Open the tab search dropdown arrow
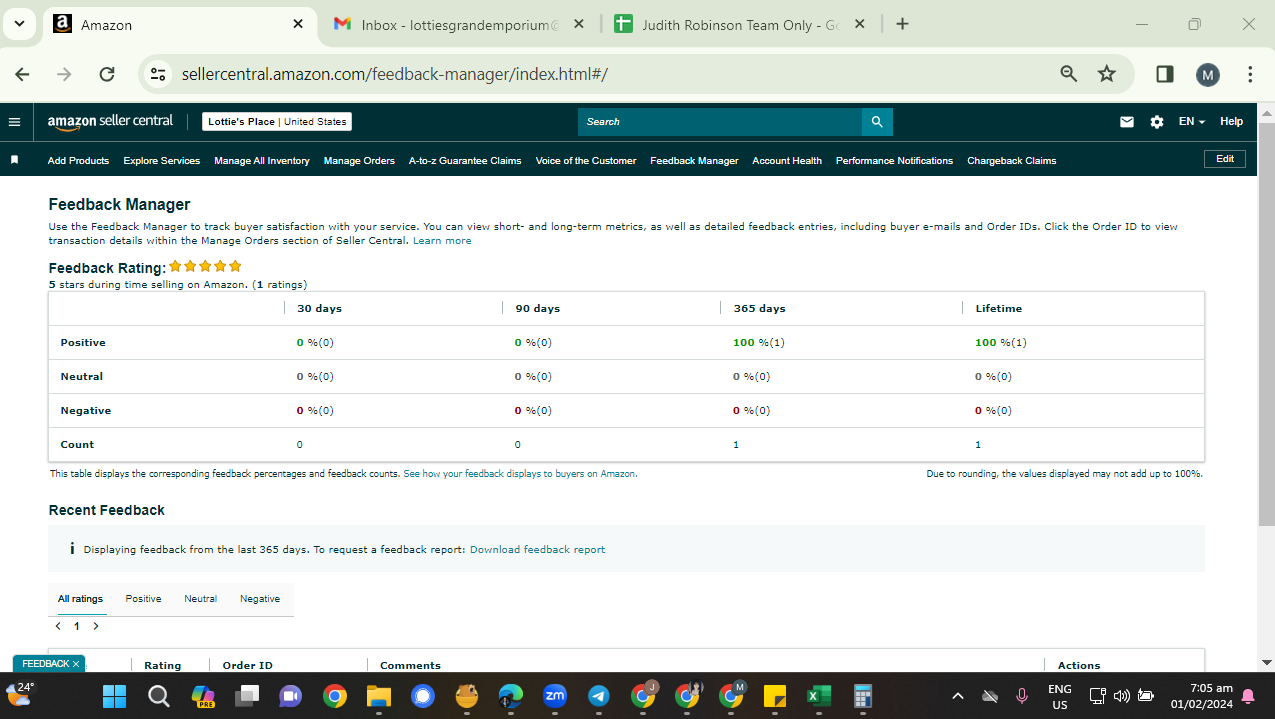The image size is (1275, 719). (x=19, y=24)
